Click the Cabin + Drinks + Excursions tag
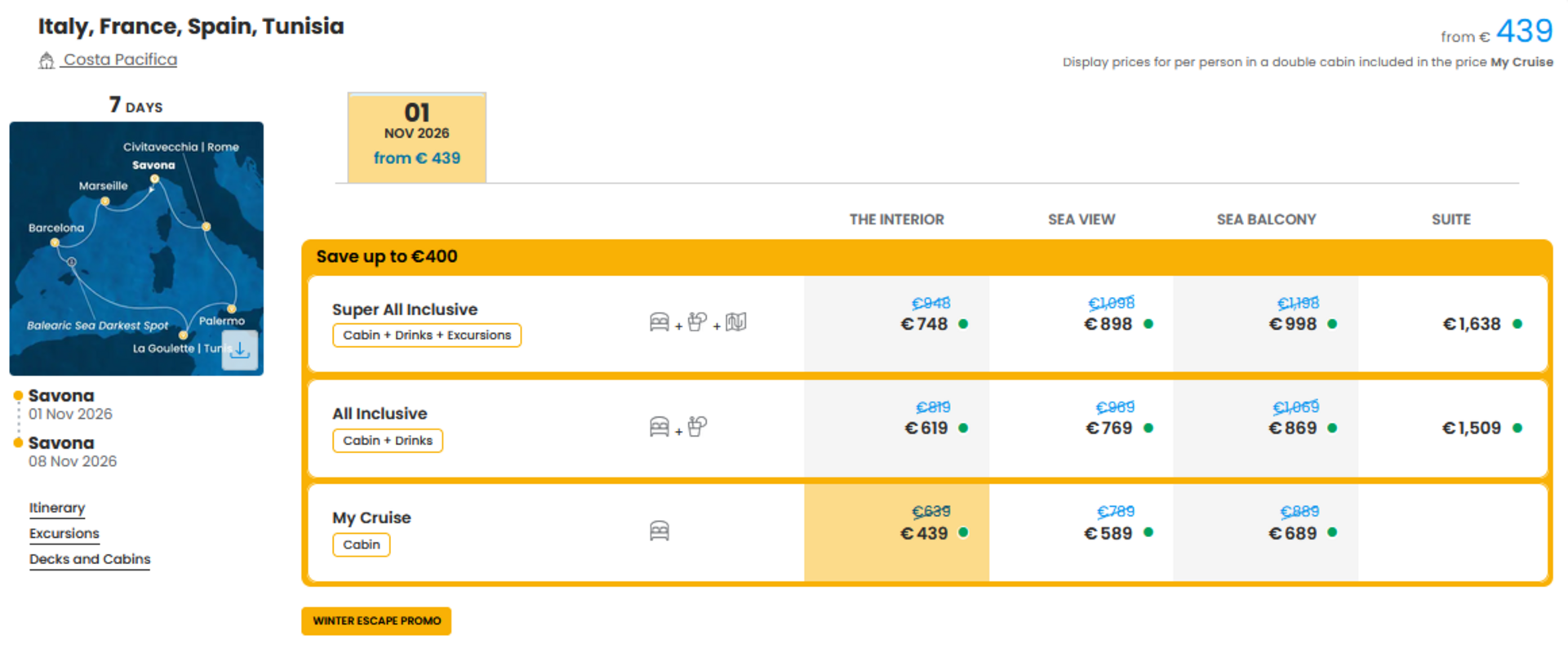 pyautogui.click(x=427, y=335)
